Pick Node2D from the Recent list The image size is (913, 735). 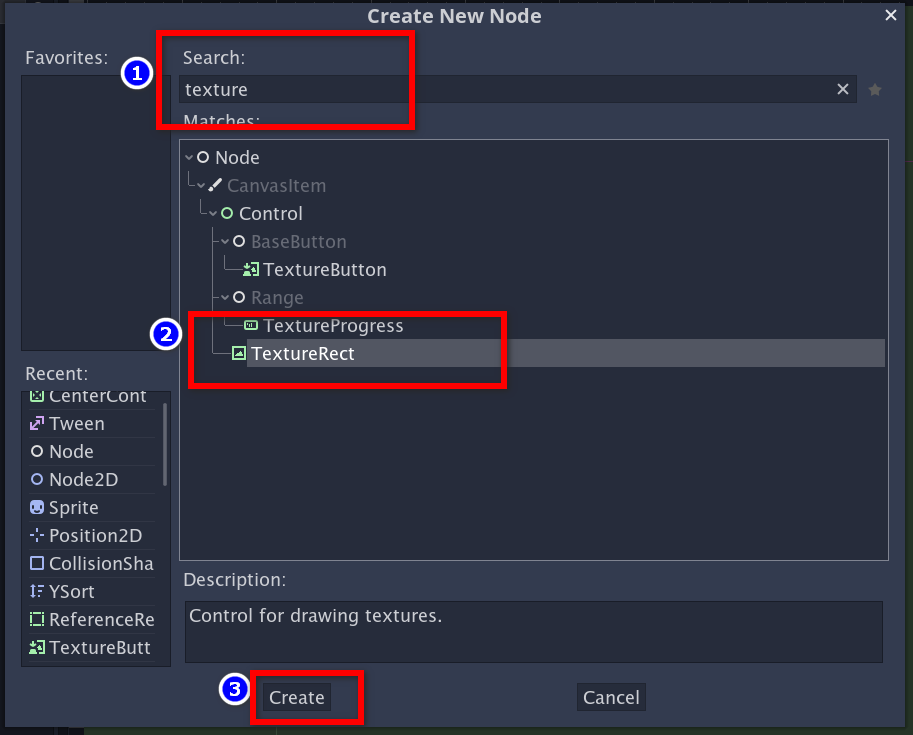pos(92,479)
